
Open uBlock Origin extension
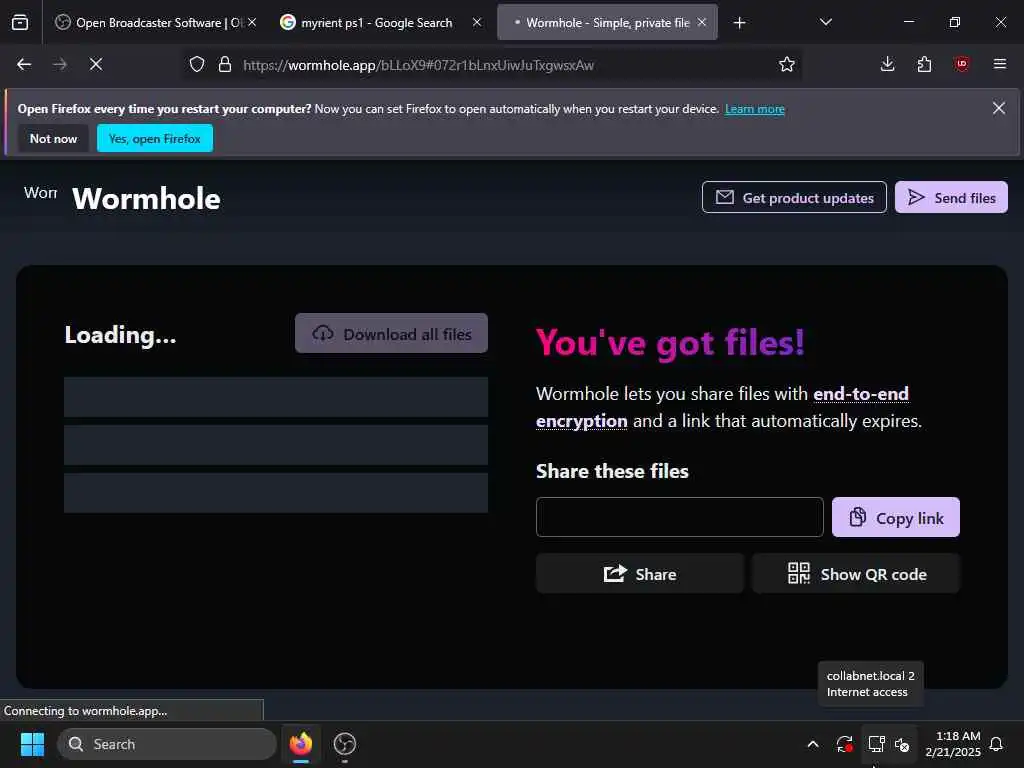pos(961,64)
